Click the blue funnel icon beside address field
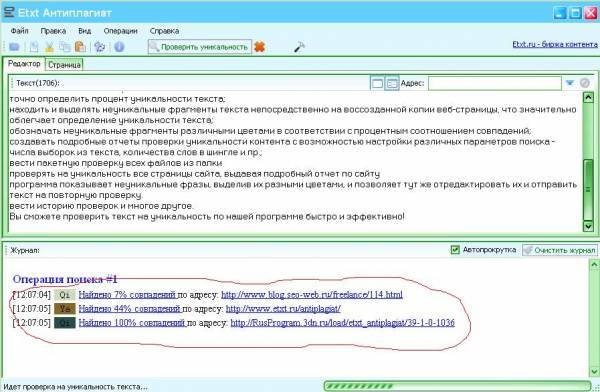 tap(570, 83)
